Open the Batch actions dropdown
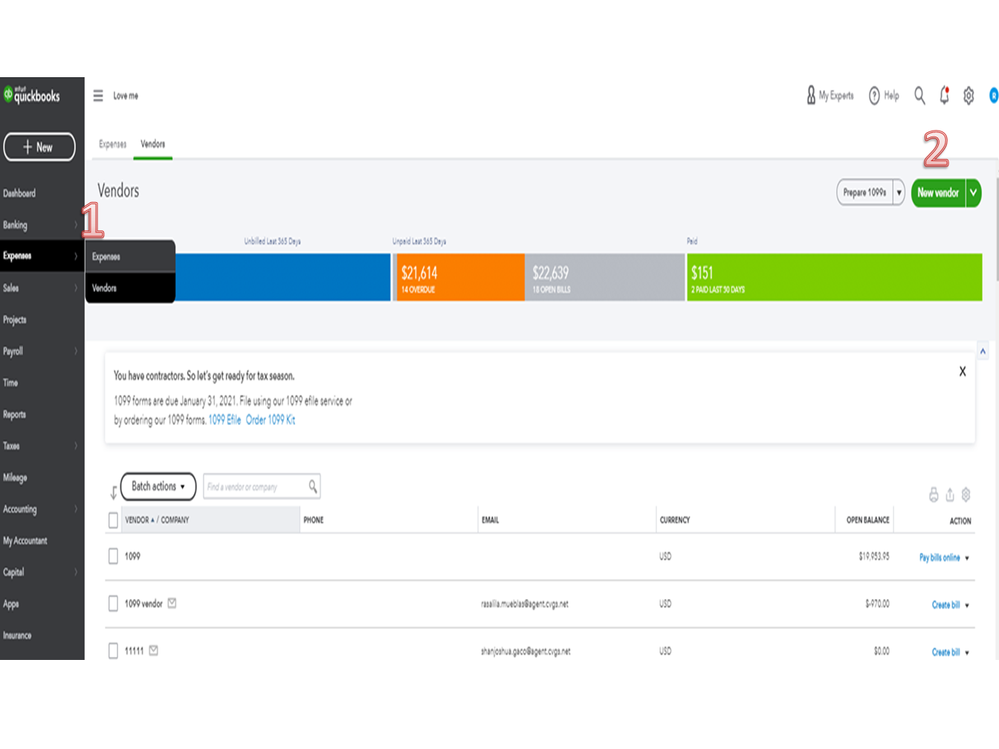This screenshot has height=749, width=999. 158,487
